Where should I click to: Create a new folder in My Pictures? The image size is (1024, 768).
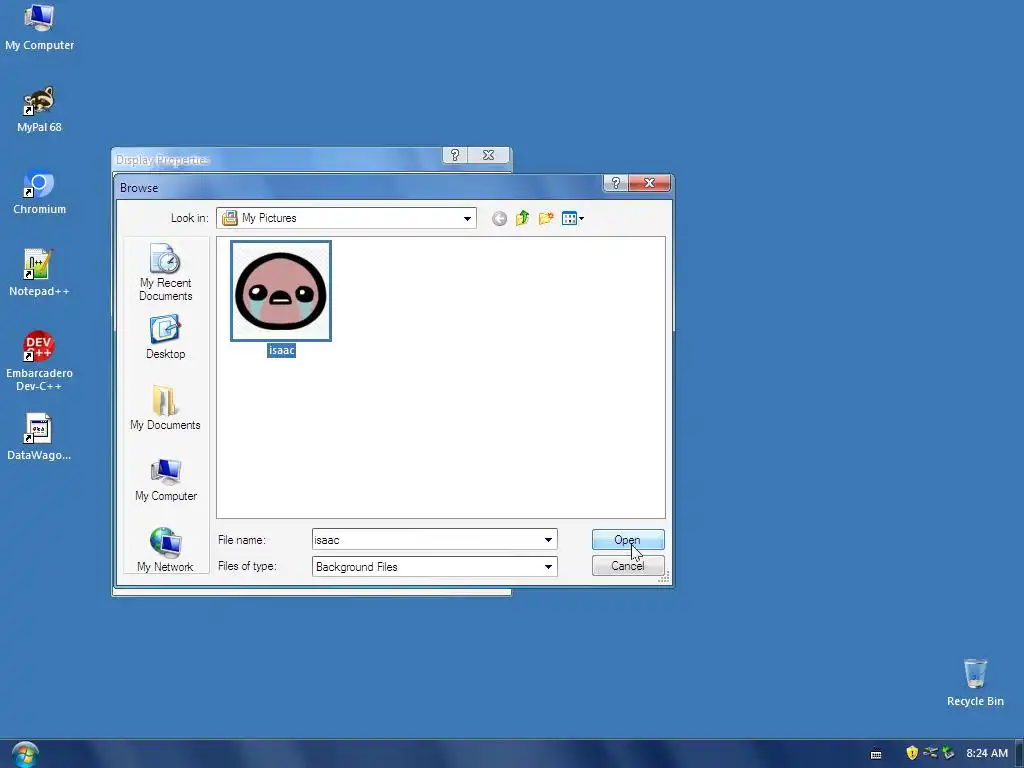pyautogui.click(x=546, y=218)
